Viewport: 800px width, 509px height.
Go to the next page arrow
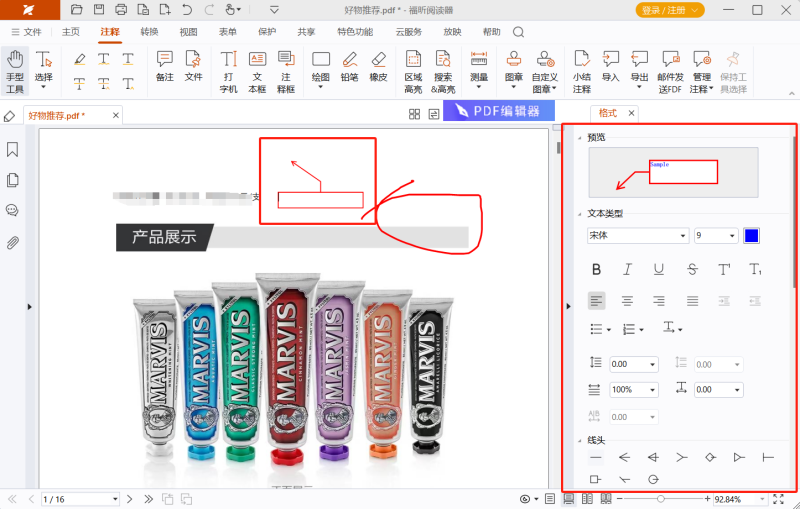tap(129, 499)
